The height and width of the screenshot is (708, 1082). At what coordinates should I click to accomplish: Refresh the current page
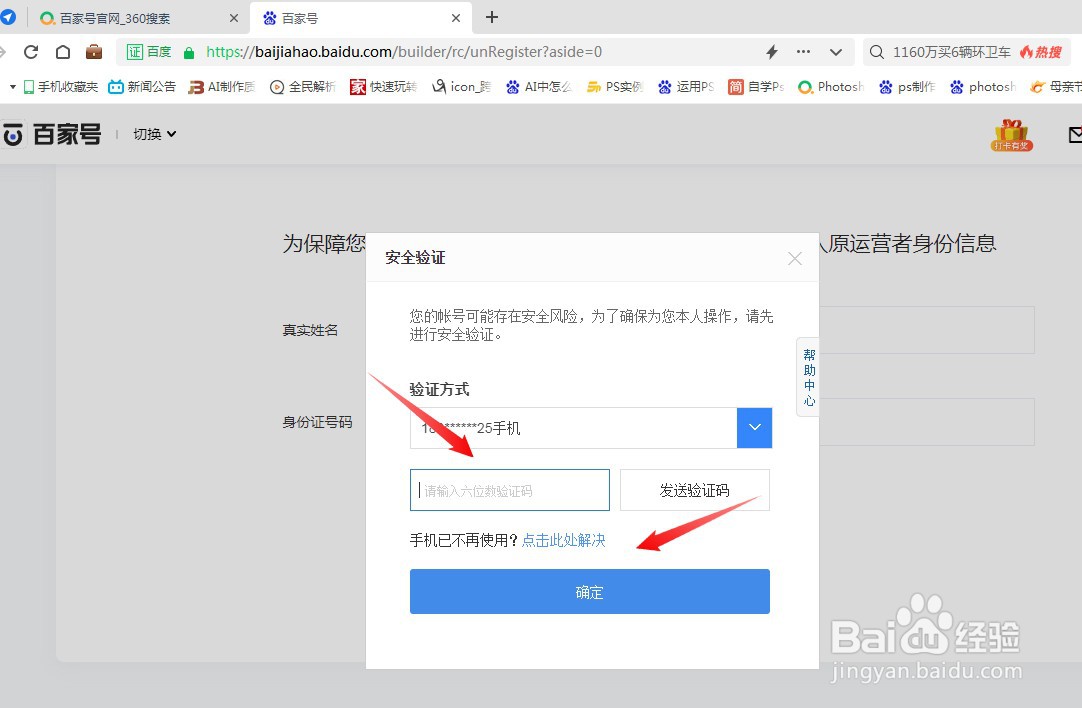(x=30, y=51)
